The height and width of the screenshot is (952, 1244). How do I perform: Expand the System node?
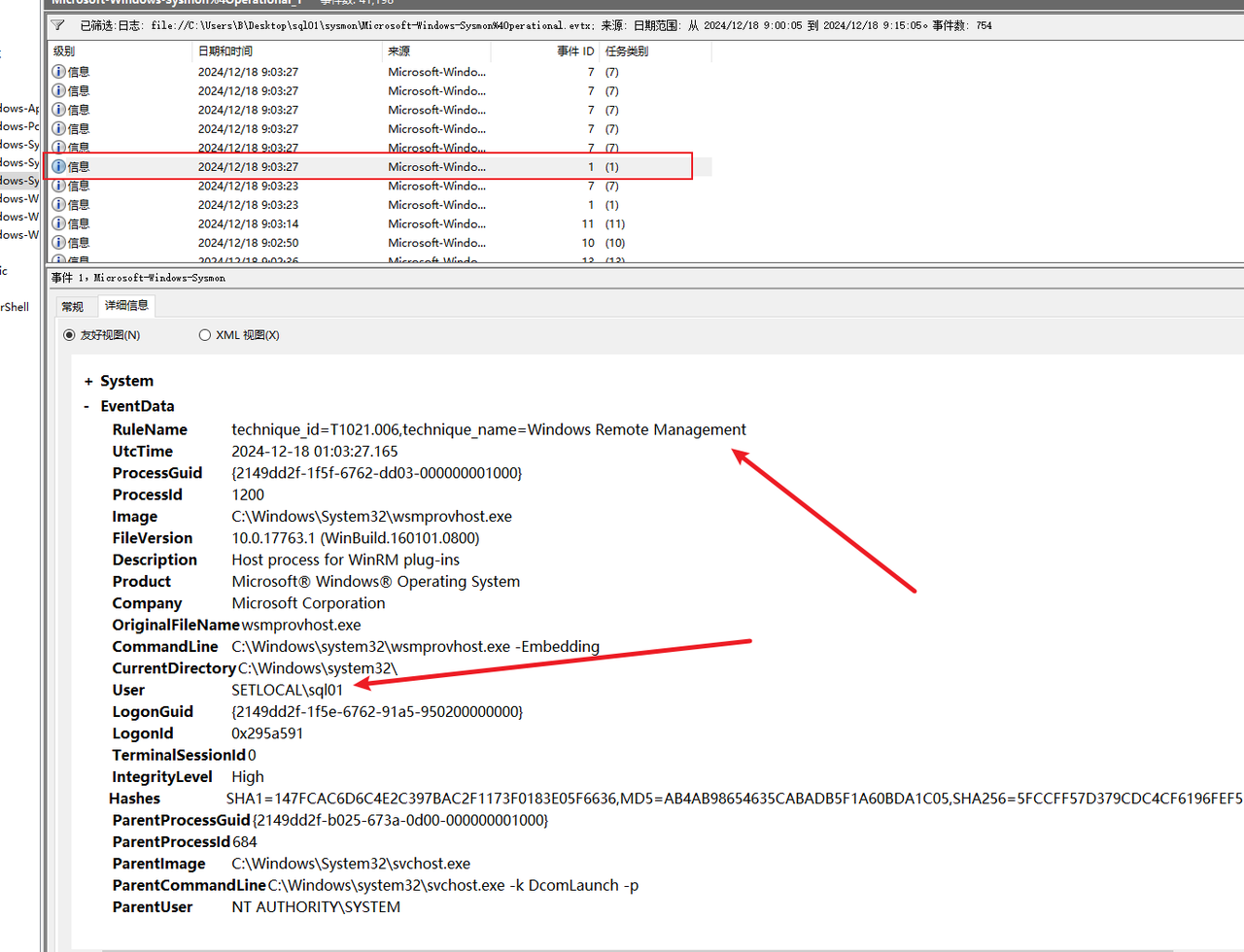(88, 382)
